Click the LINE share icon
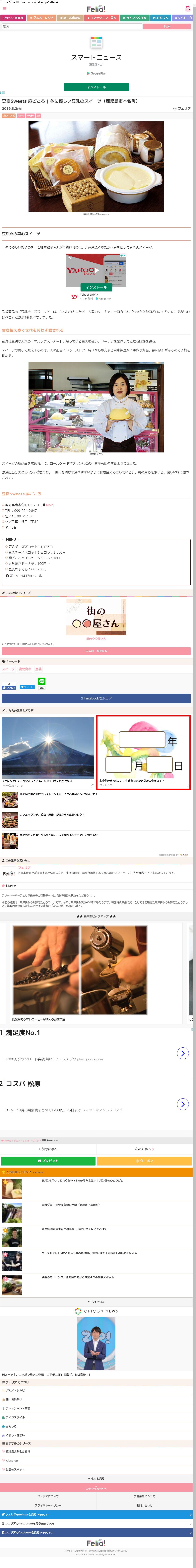 point(41,680)
